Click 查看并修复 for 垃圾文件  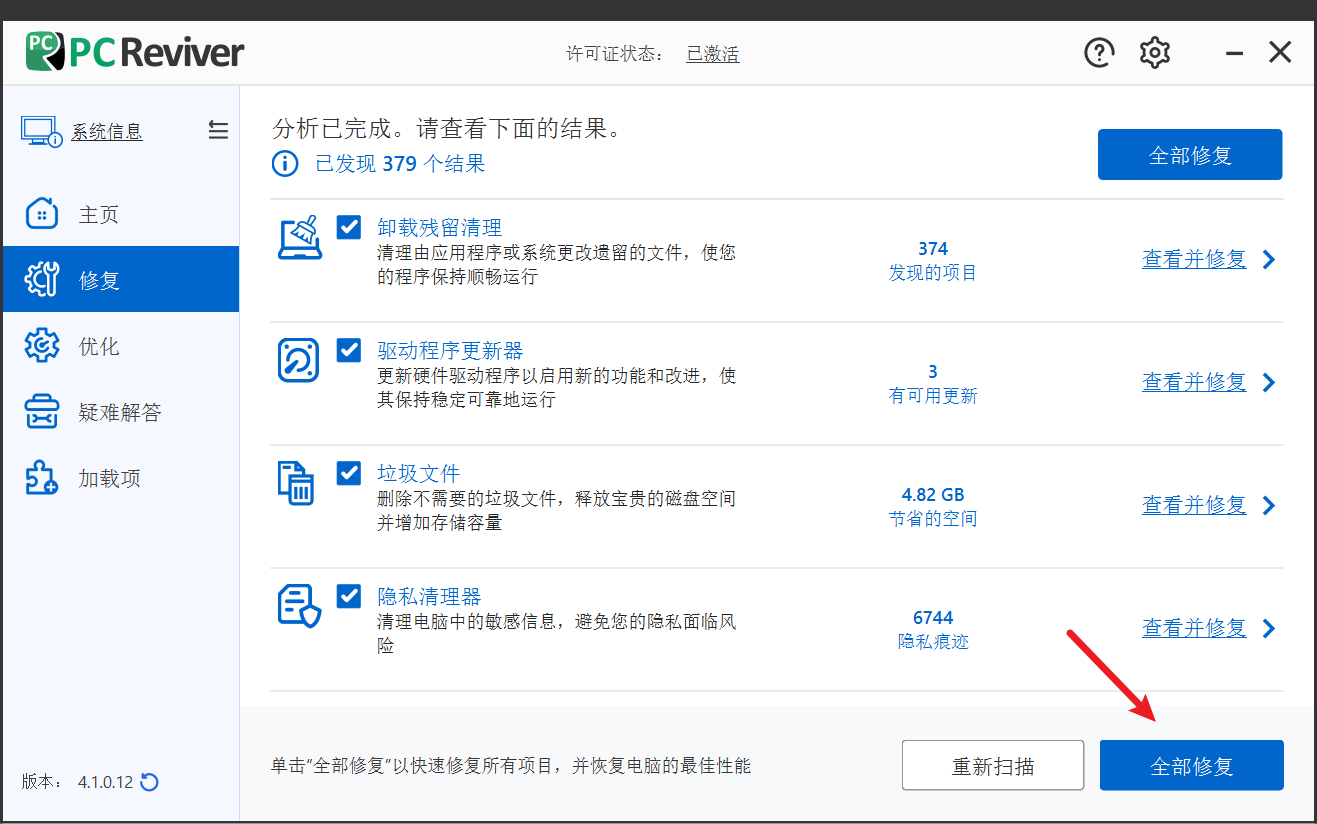point(1194,505)
